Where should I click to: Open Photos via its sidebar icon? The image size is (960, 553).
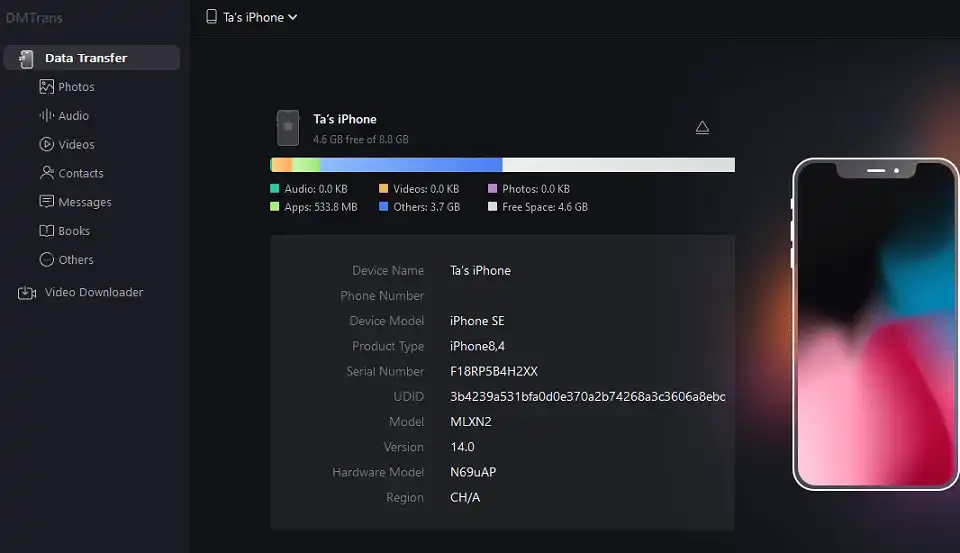click(46, 87)
